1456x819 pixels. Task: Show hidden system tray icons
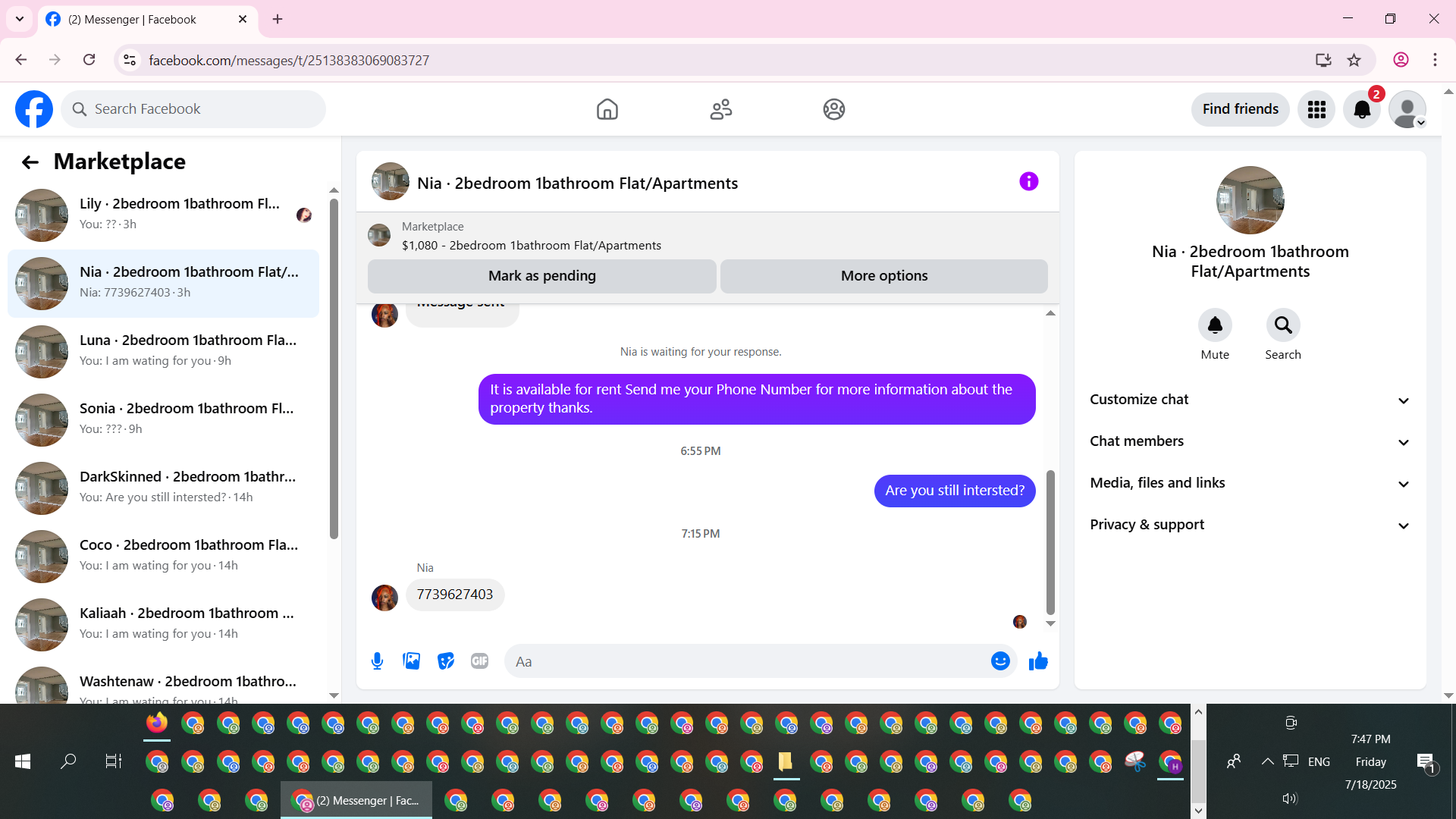click(1267, 761)
